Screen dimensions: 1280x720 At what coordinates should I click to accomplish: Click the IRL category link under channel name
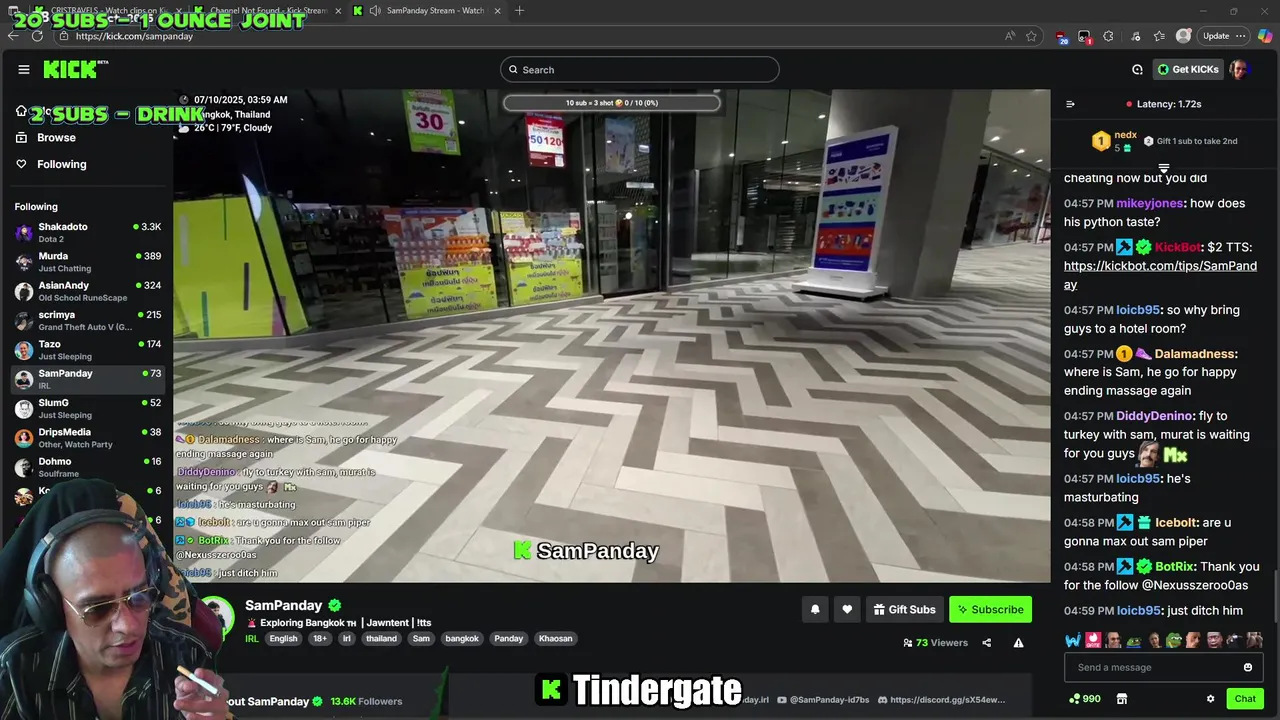coord(252,638)
